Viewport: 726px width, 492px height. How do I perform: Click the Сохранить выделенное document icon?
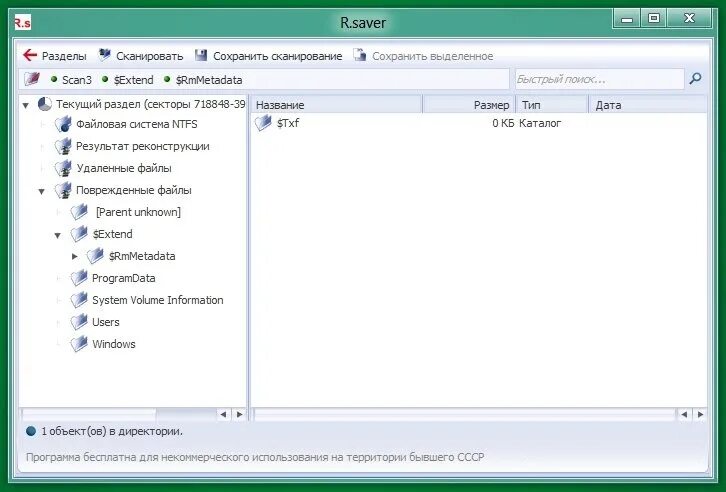360,55
